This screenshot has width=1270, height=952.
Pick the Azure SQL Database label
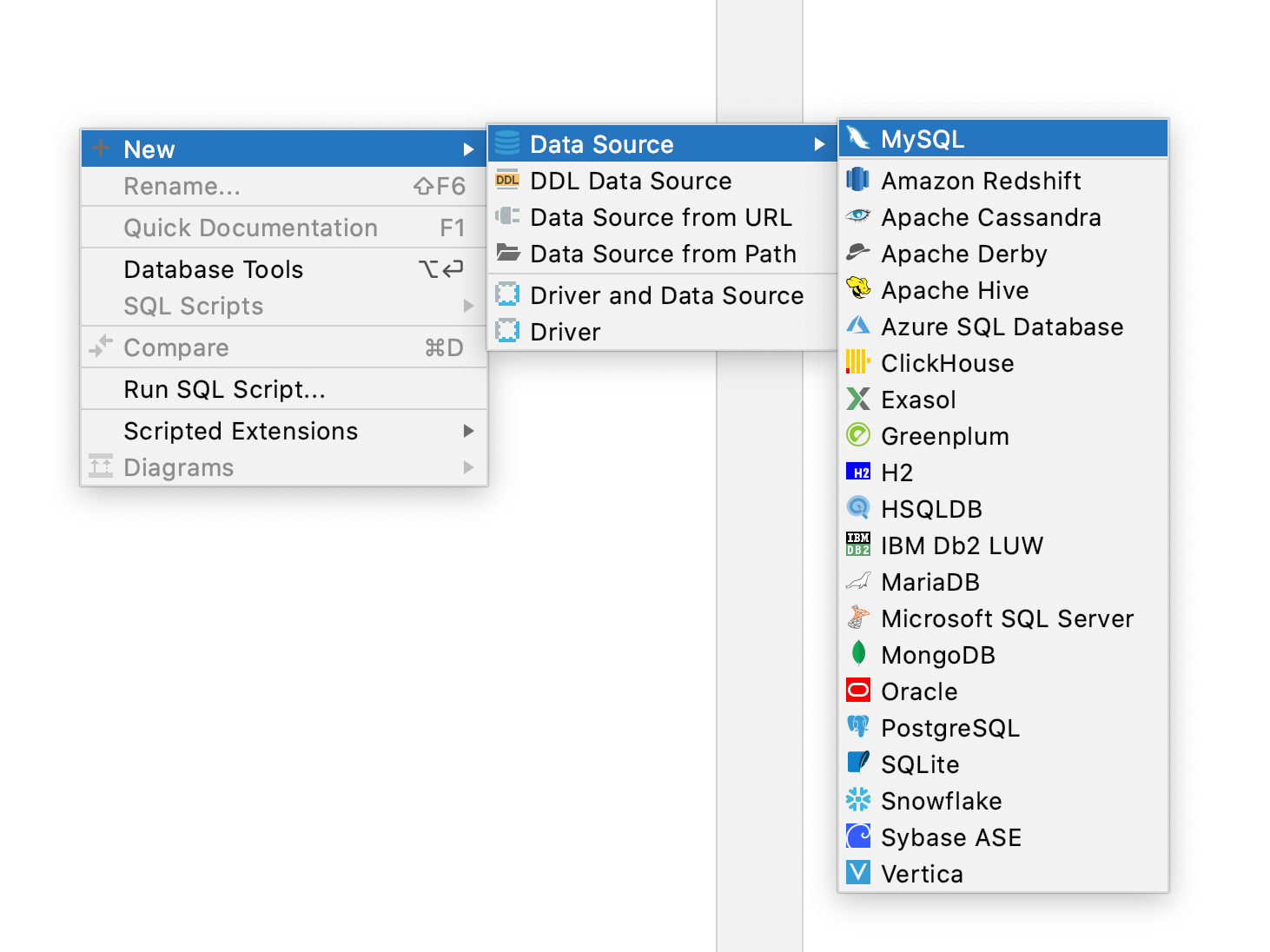click(1002, 327)
